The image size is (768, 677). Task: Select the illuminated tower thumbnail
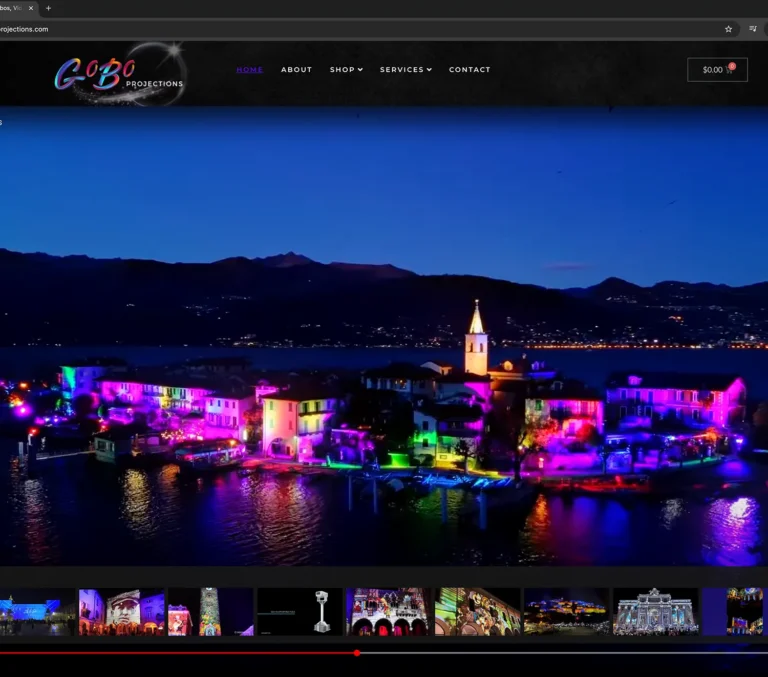point(211,612)
